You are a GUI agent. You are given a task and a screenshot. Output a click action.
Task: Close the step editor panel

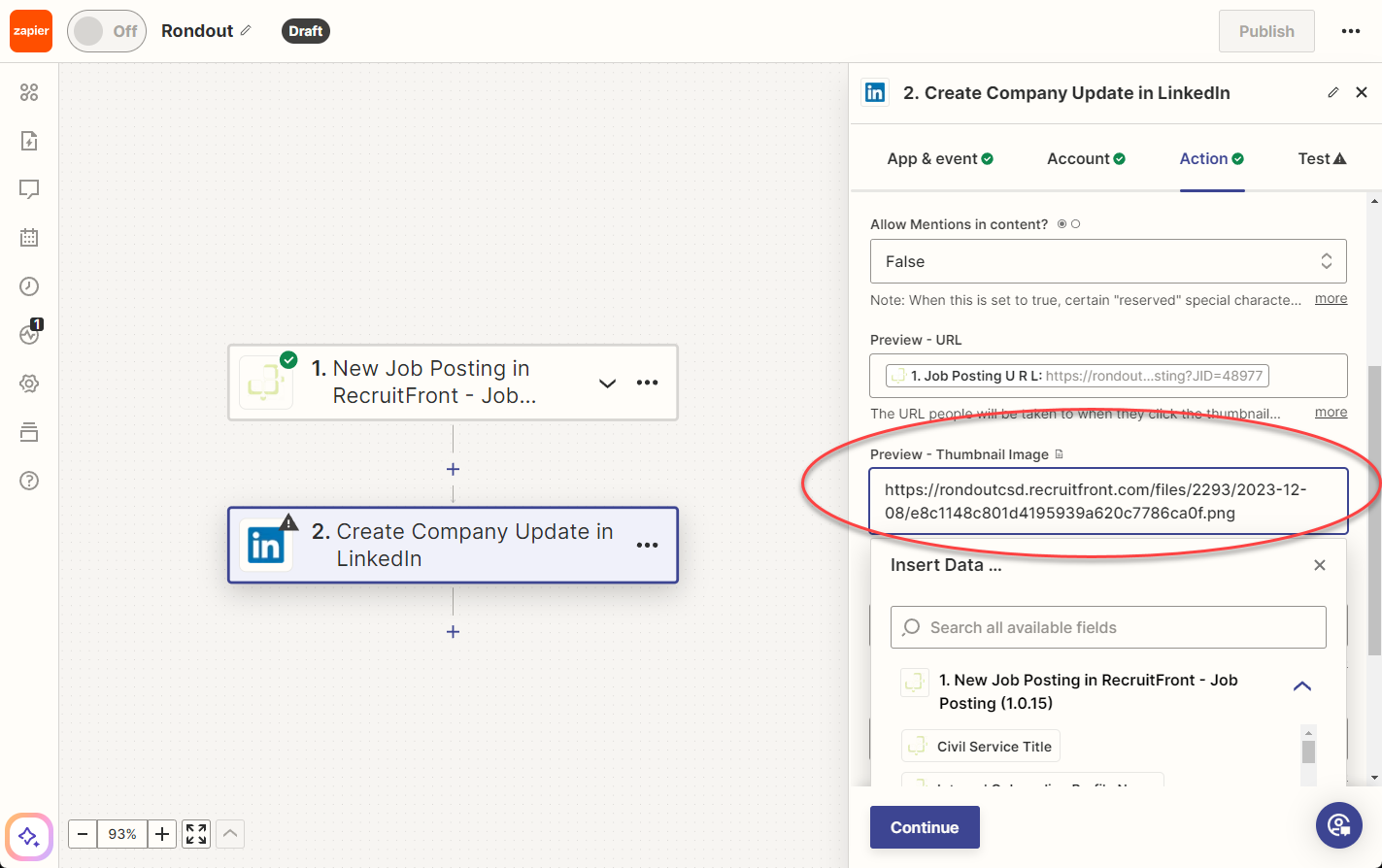pyautogui.click(x=1362, y=92)
